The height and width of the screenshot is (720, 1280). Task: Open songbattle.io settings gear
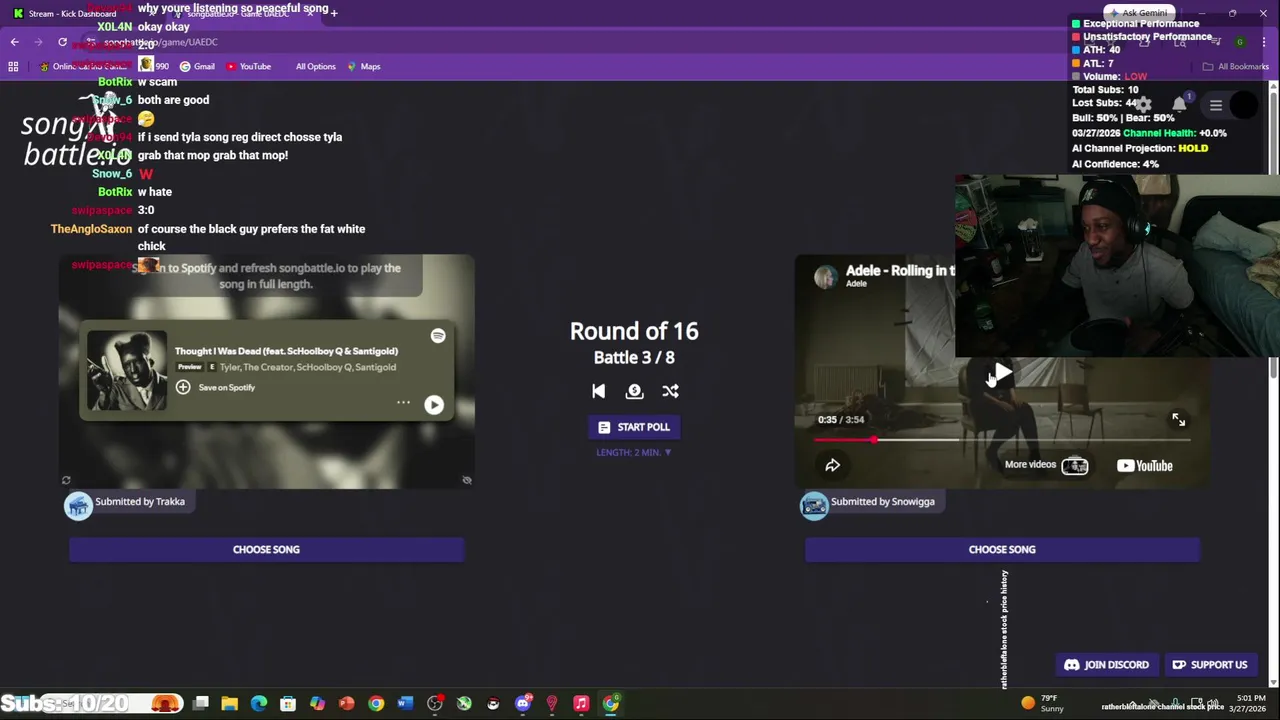[x=1143, y=104]
